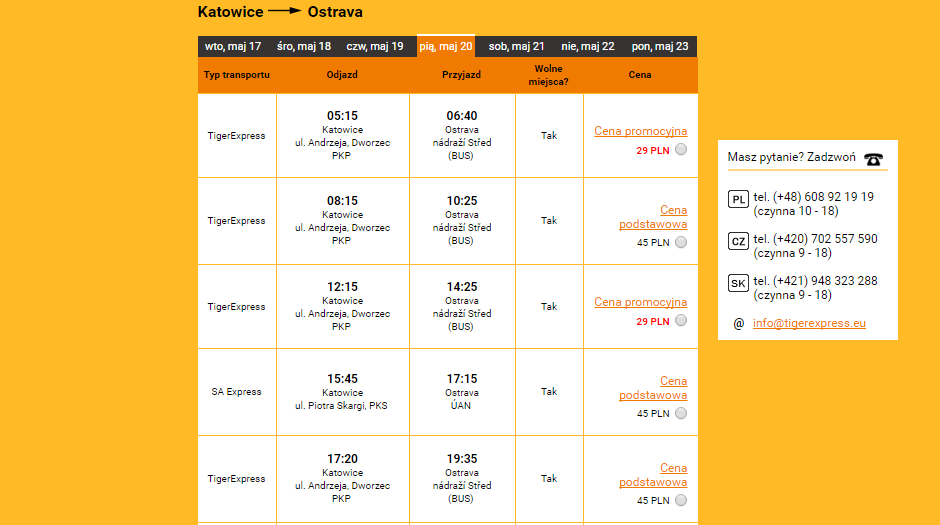The width and height of the screenshot is (940, 525).
Task: Click the info@tigerexpress.eu email link
Action: [809, 323]
